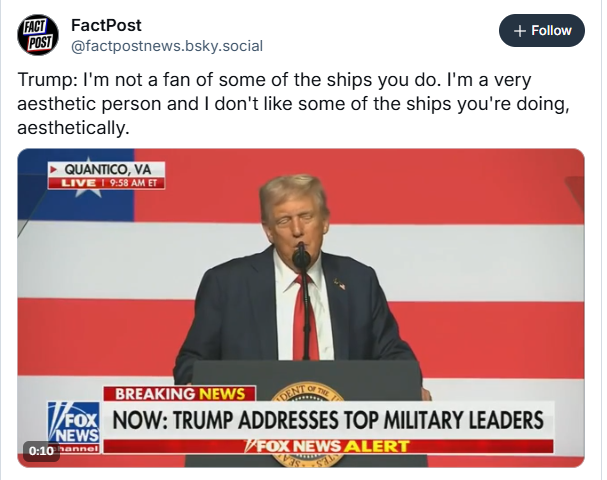Viewport: 607px width, 480px height.
Task: Click the 0:10 video duration badge
Action: [41, 451]
